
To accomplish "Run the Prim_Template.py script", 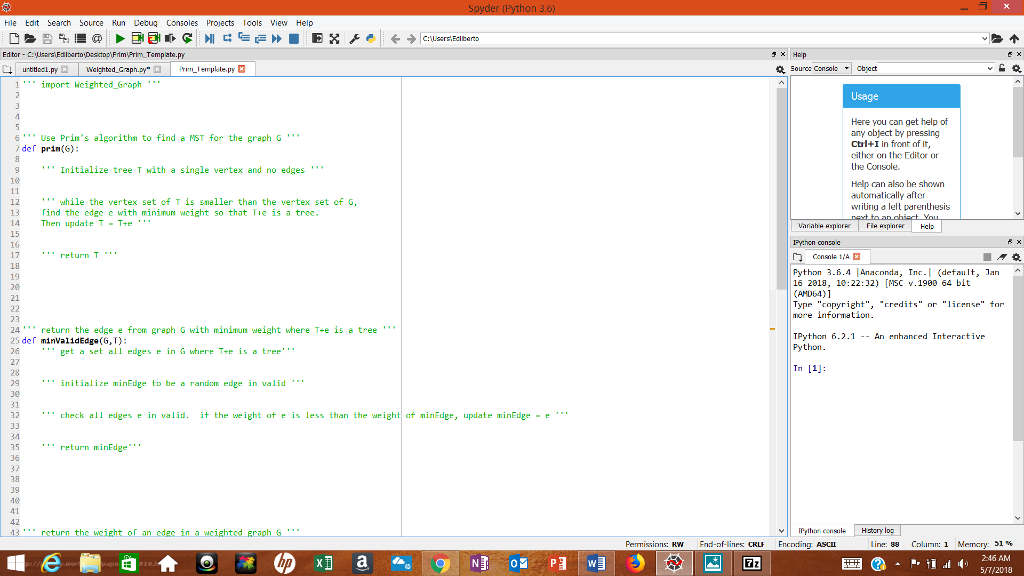I will click(x=120, y=38).
